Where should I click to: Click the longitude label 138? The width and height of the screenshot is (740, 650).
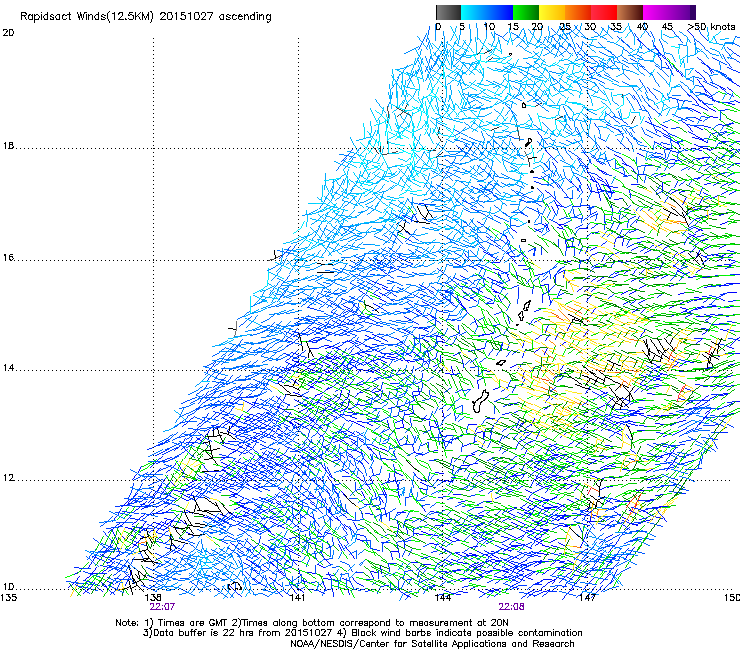tap(153, 598)
